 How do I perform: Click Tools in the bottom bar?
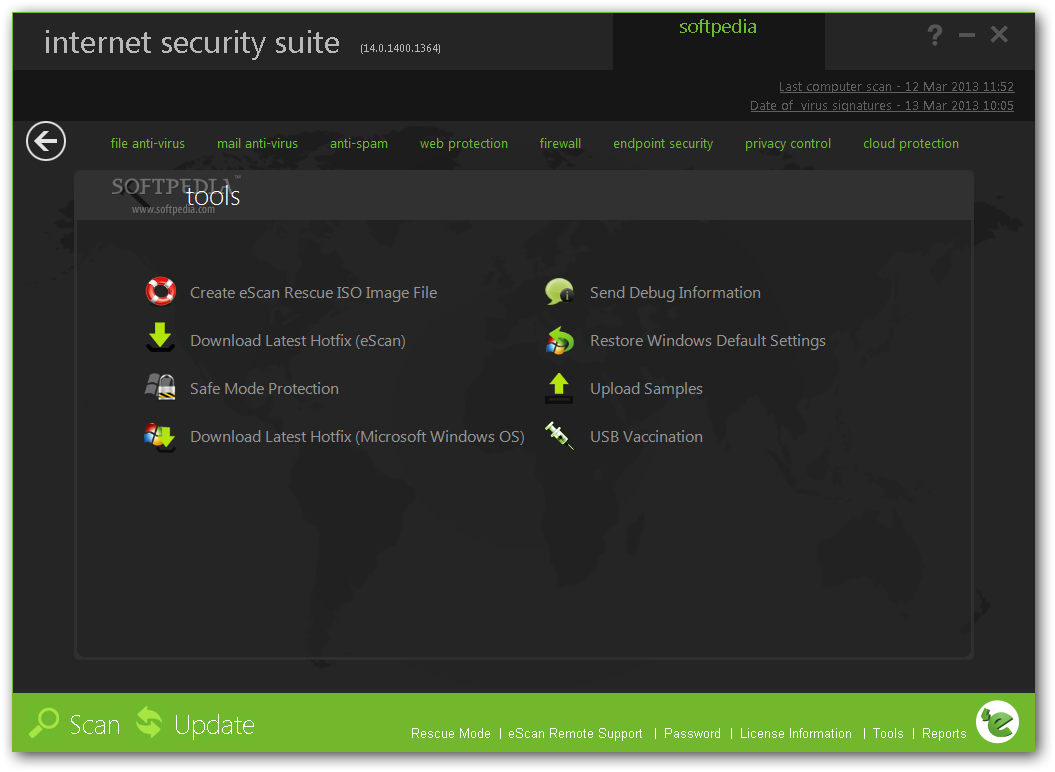(888, 734)
